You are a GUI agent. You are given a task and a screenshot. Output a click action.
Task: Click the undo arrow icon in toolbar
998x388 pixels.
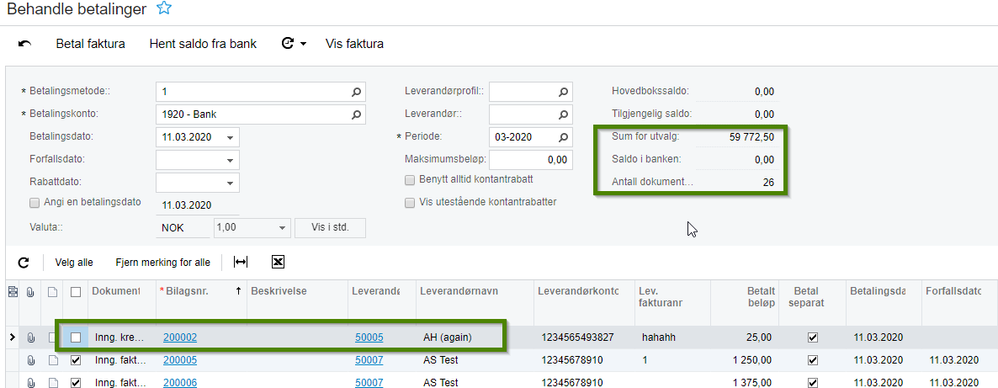tap(25, 44)
